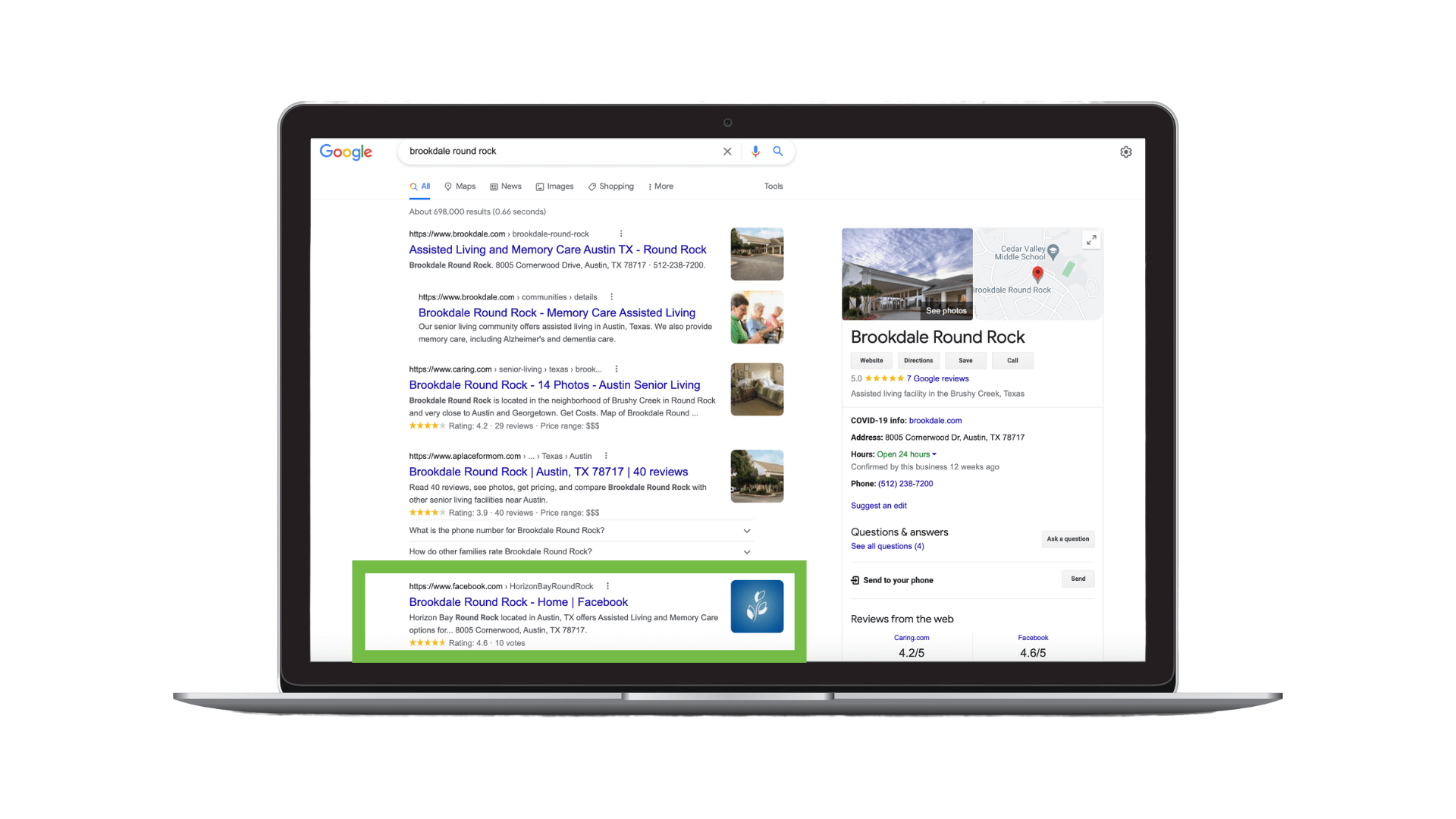Image resolution: width=1456 pixels, height=819 pixels.
Task: Click the Shopping tab in search results
Action: [612, 186]
